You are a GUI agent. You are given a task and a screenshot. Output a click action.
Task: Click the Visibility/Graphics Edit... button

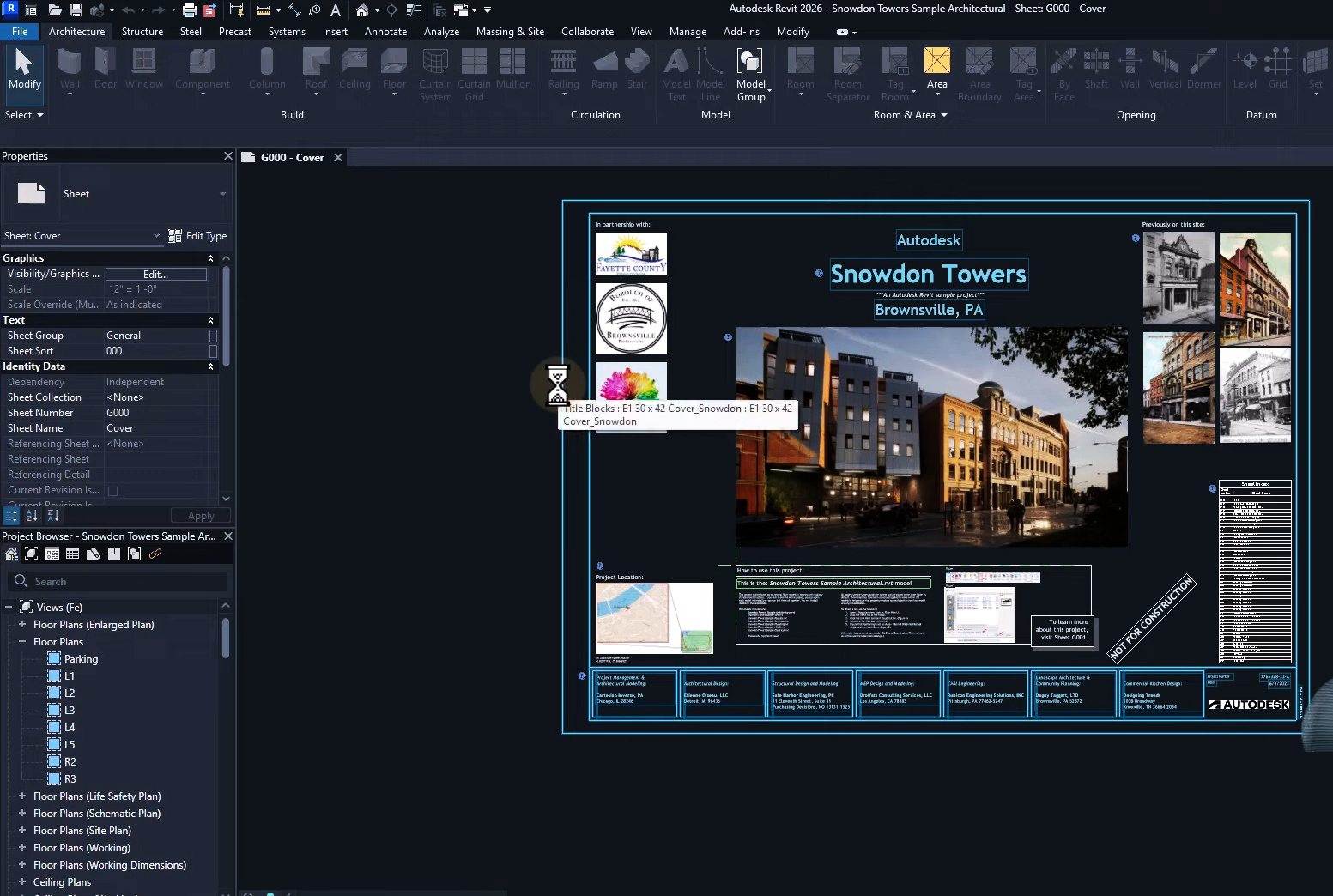click(156, 275)
